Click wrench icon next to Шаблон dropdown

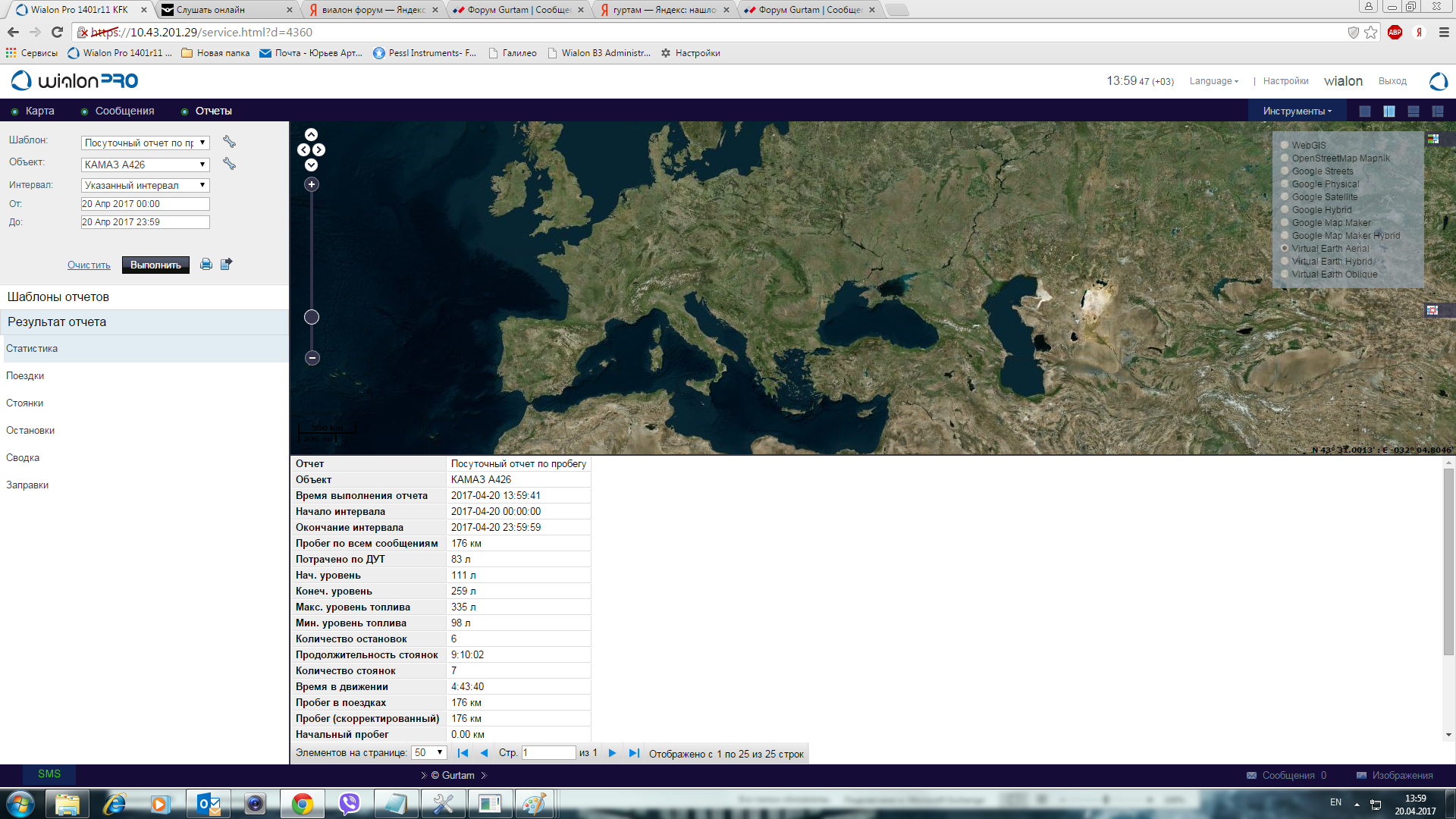[x=229, y=142]
